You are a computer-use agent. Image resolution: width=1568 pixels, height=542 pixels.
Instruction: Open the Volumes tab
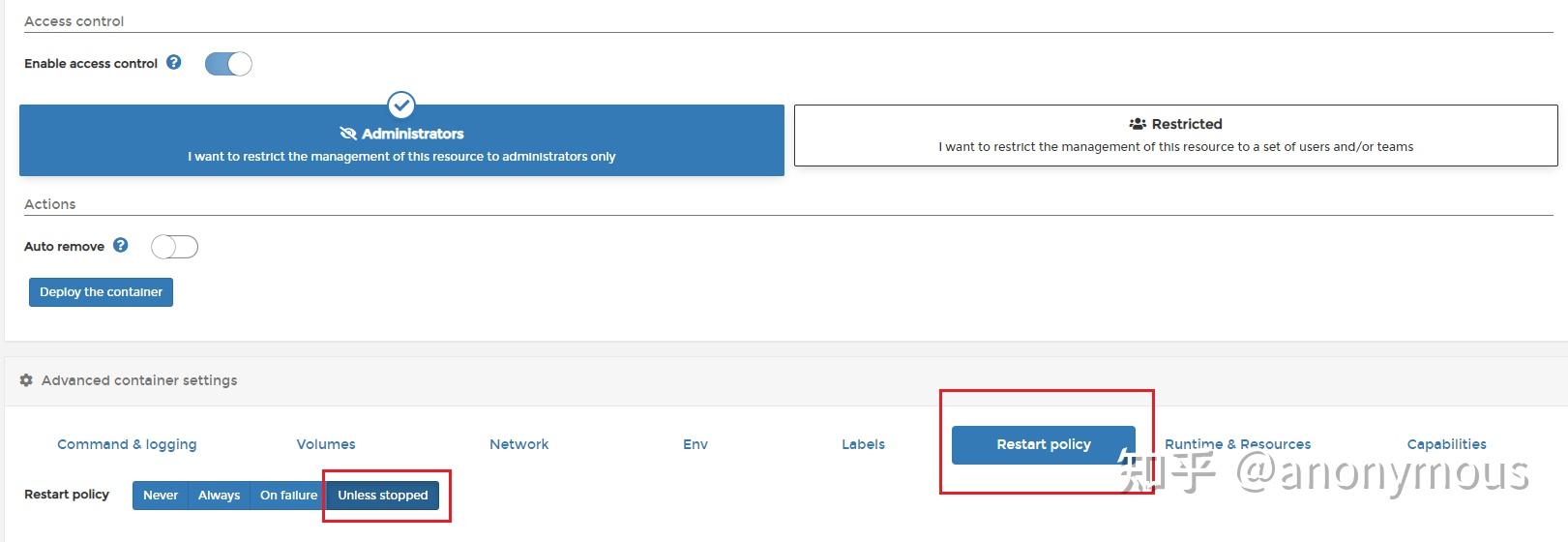[x=326, y=444]
